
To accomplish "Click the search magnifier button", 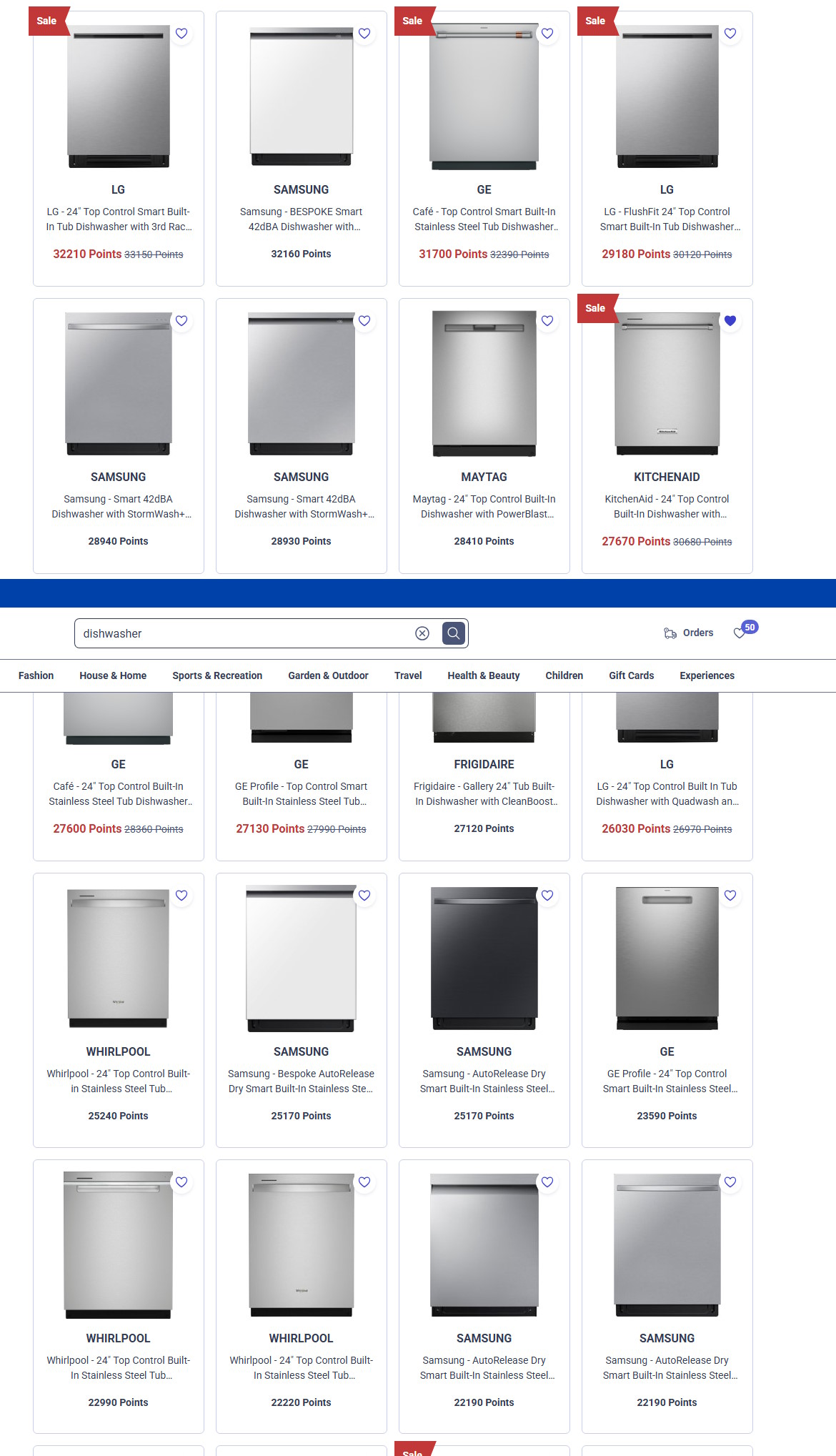I will (x=454, y=633).
